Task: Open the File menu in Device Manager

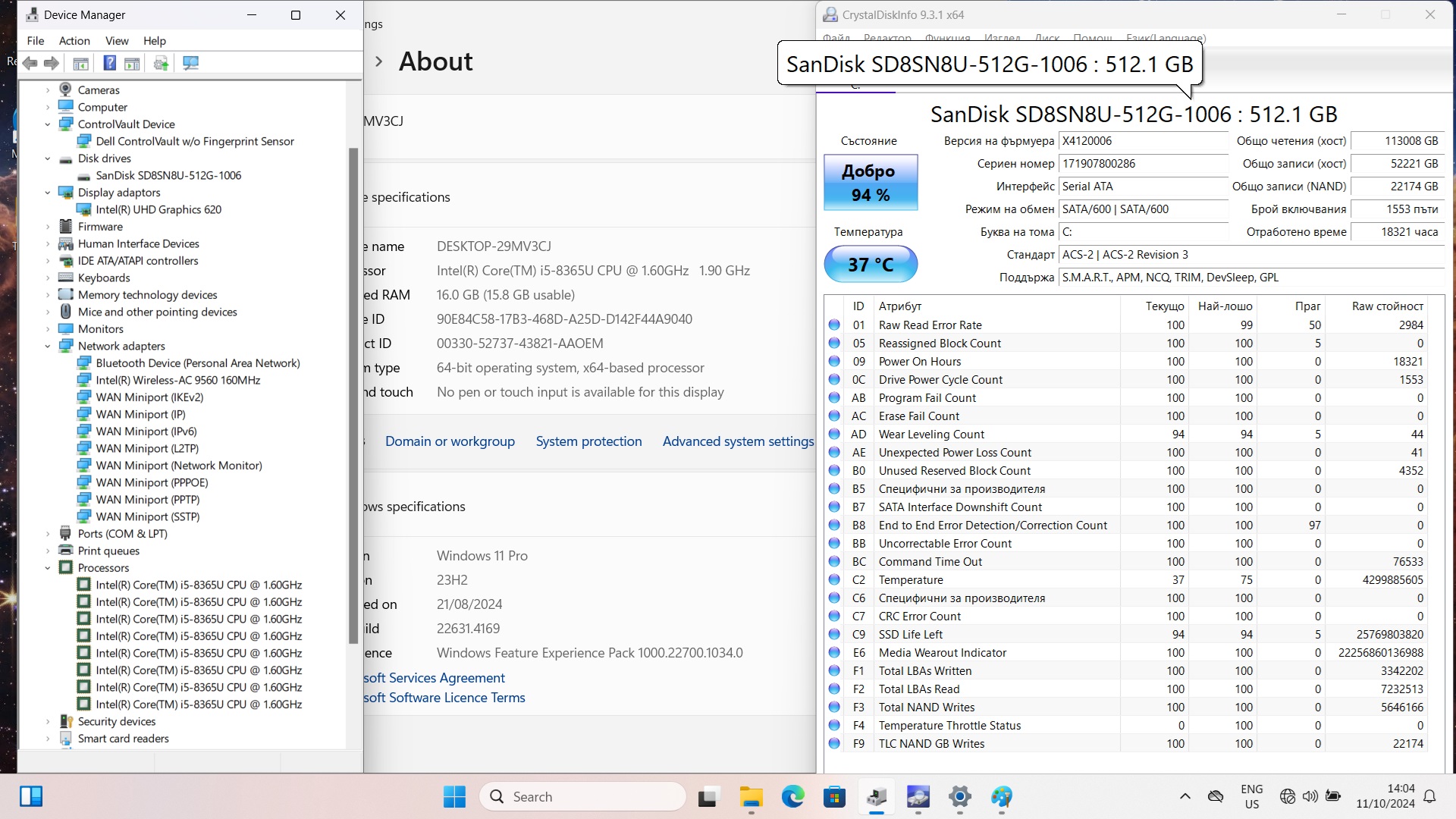Action: (x=36, y=41)
